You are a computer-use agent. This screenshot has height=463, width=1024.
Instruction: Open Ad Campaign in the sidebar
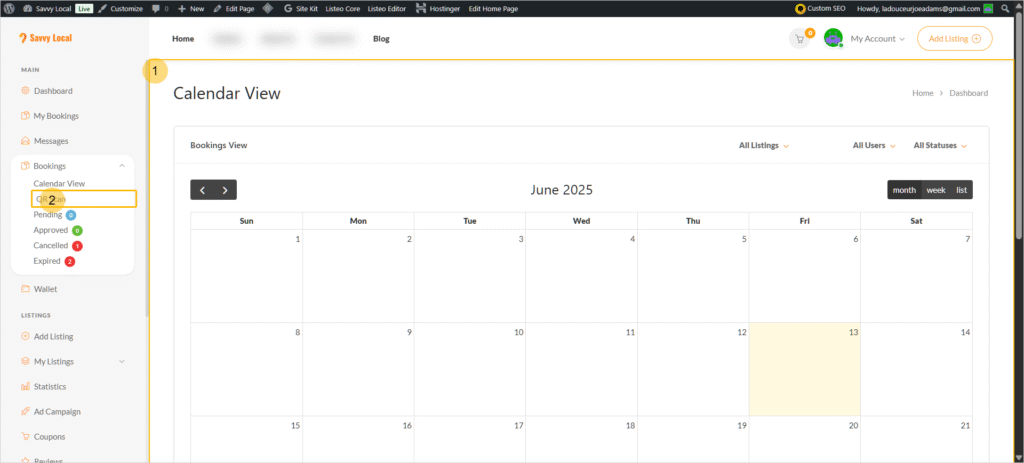pyautogui.click(x=56, y=411)
